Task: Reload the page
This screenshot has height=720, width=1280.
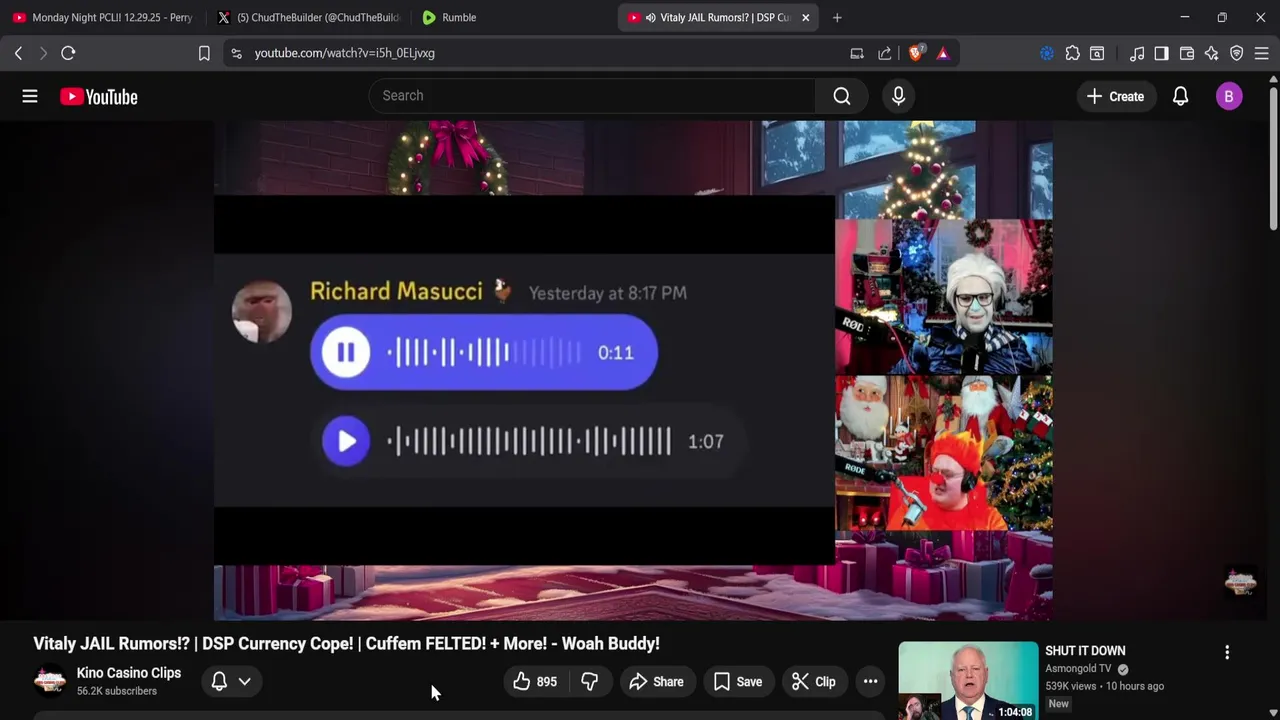Action: (x=68, y=53)
